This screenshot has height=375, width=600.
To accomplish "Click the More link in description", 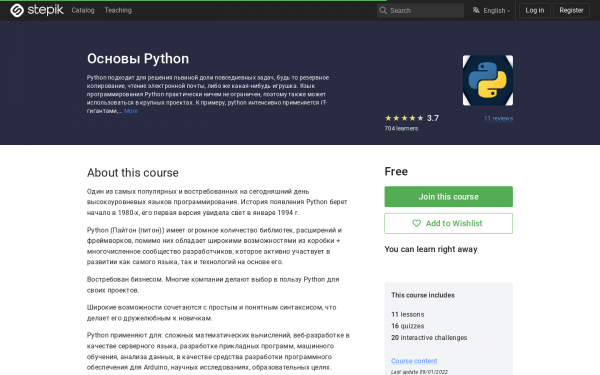I will (130, 111).
